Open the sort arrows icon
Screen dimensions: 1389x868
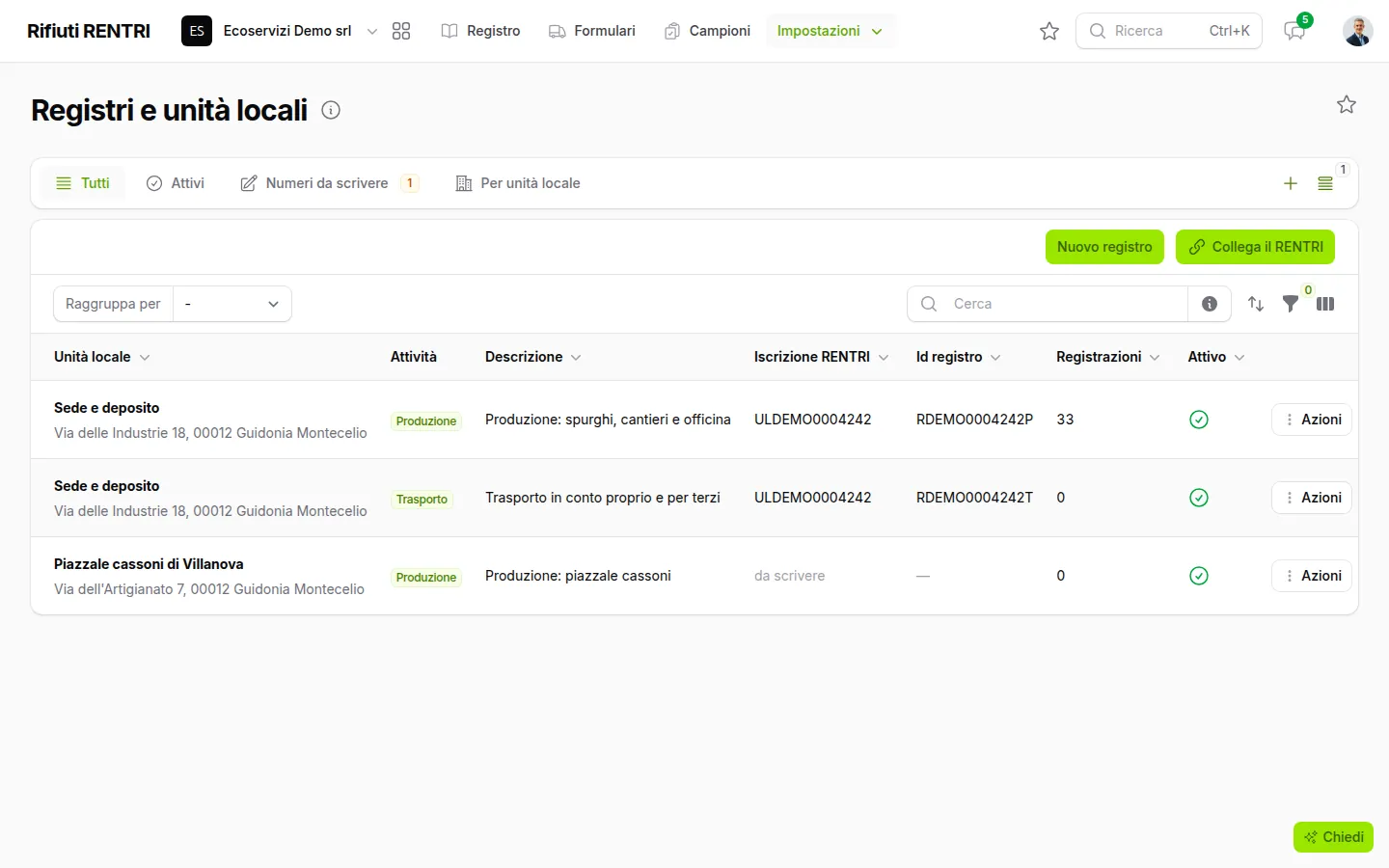click(1256, 304)
